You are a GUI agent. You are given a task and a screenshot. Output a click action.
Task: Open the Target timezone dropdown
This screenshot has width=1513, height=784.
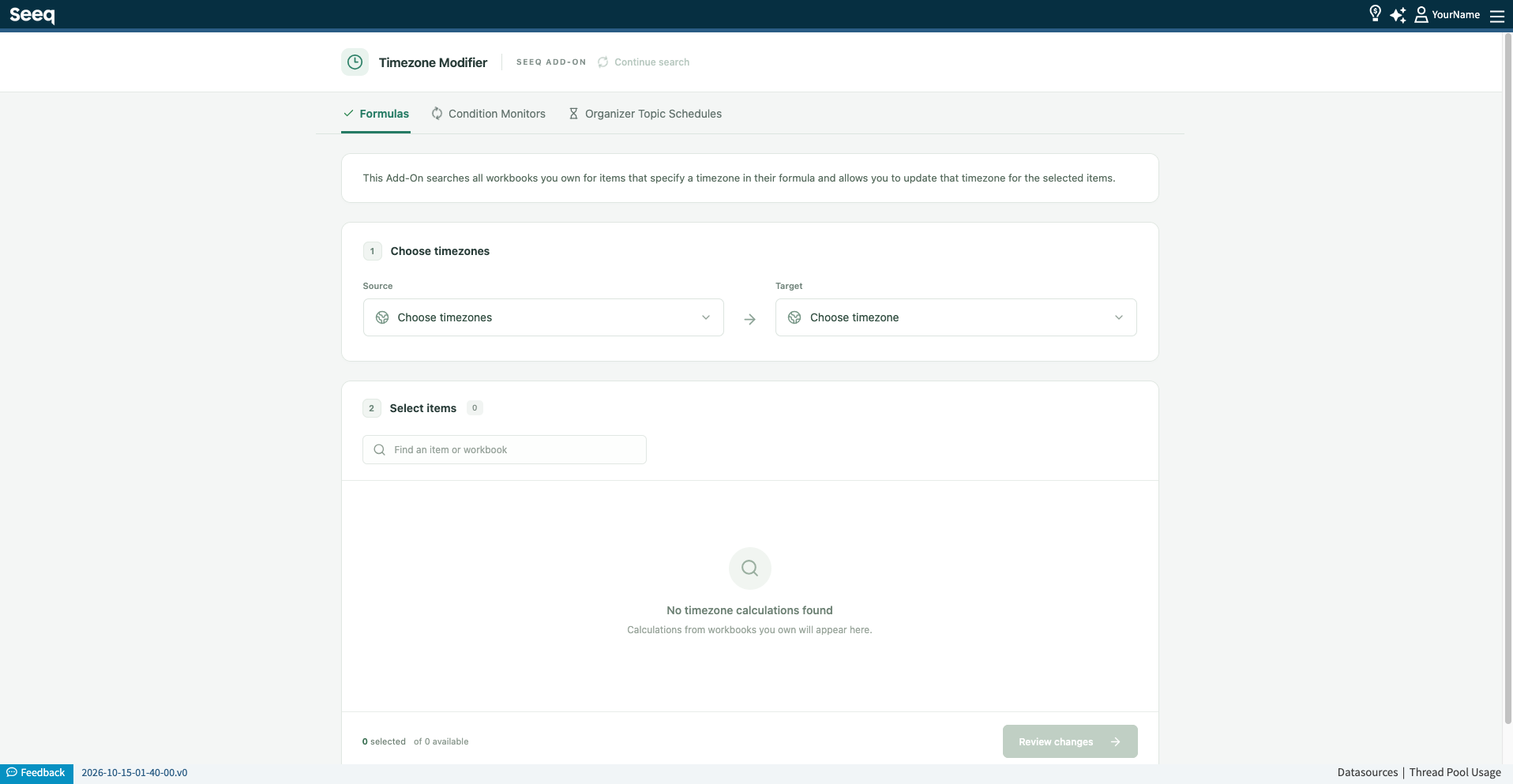[x=955, y=317]
